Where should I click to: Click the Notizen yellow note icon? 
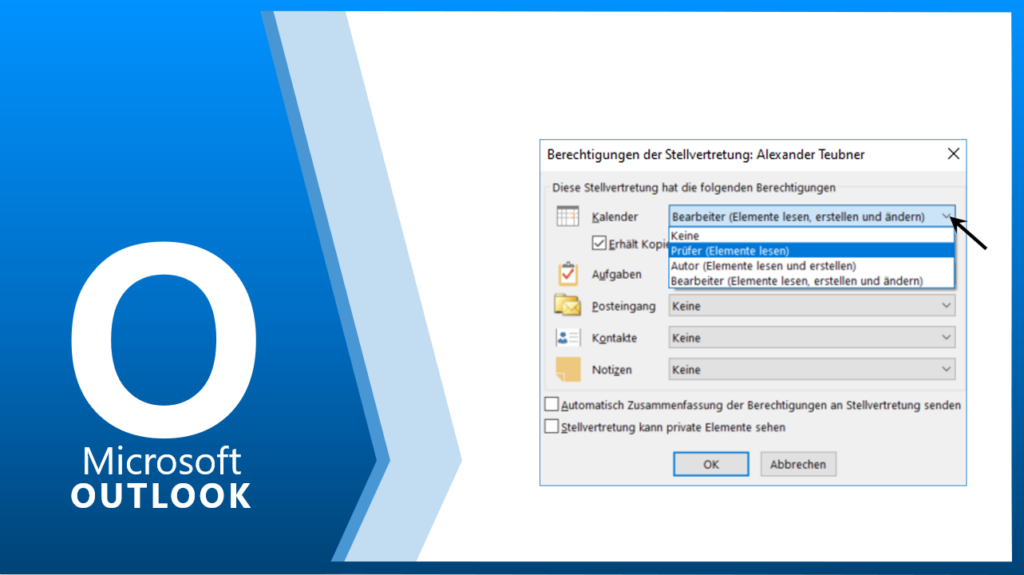pyautogui.click(x=568, y=369)
